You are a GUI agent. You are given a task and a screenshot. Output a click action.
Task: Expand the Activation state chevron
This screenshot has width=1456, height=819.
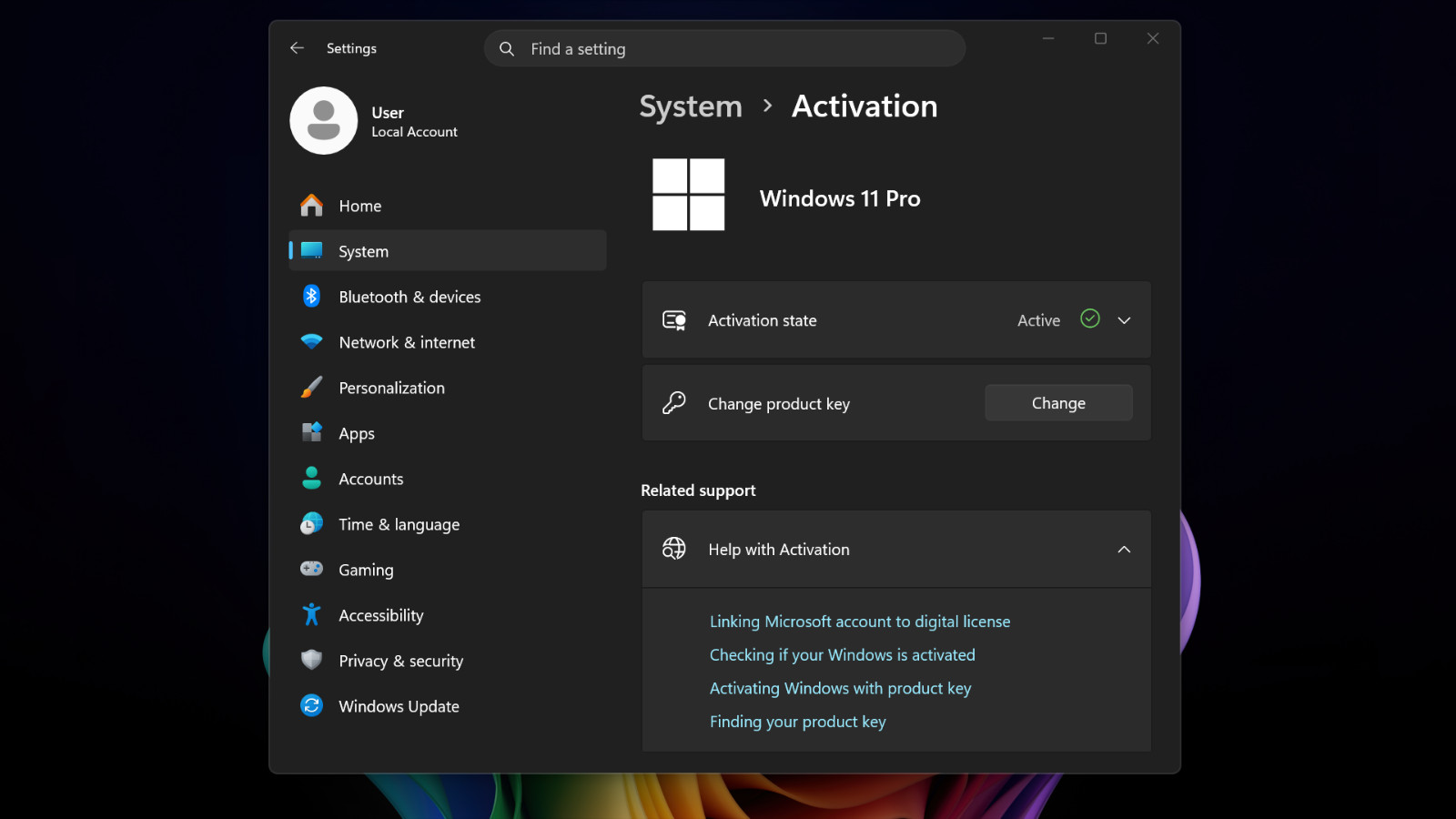[1124, 320]
